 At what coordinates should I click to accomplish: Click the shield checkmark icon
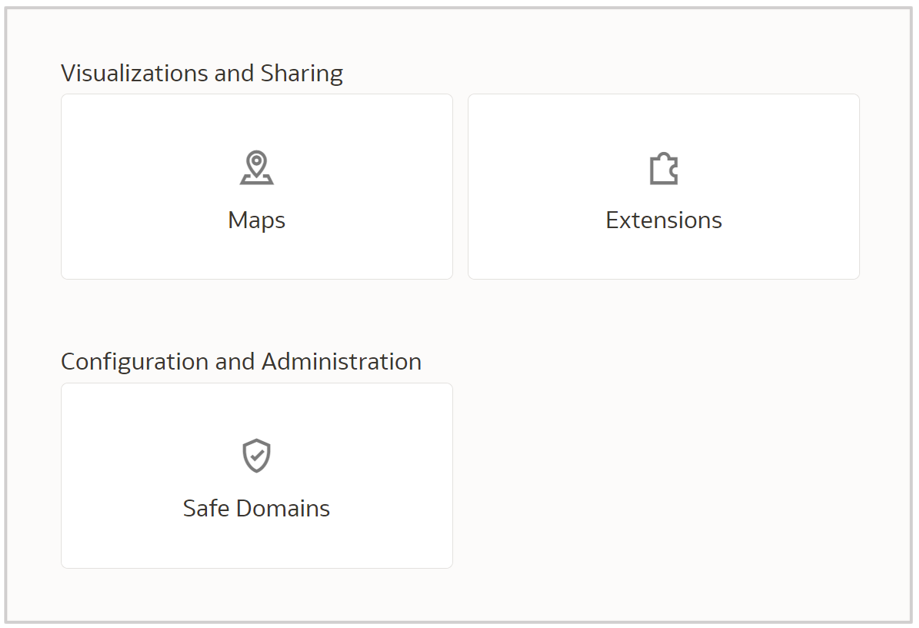point(257,456)
